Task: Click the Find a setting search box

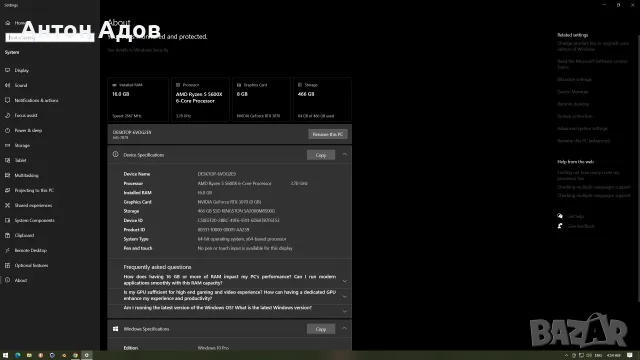Action: [50, 38]
